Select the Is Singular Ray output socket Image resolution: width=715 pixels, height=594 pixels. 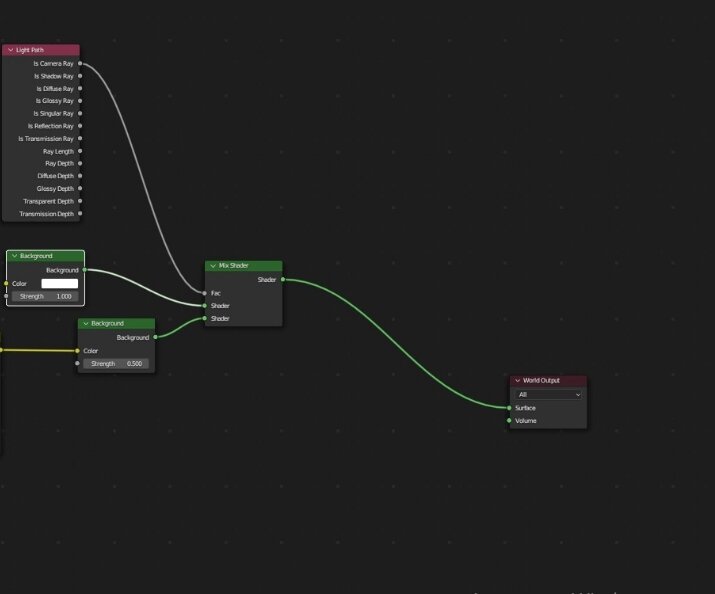tap(80, 113)
